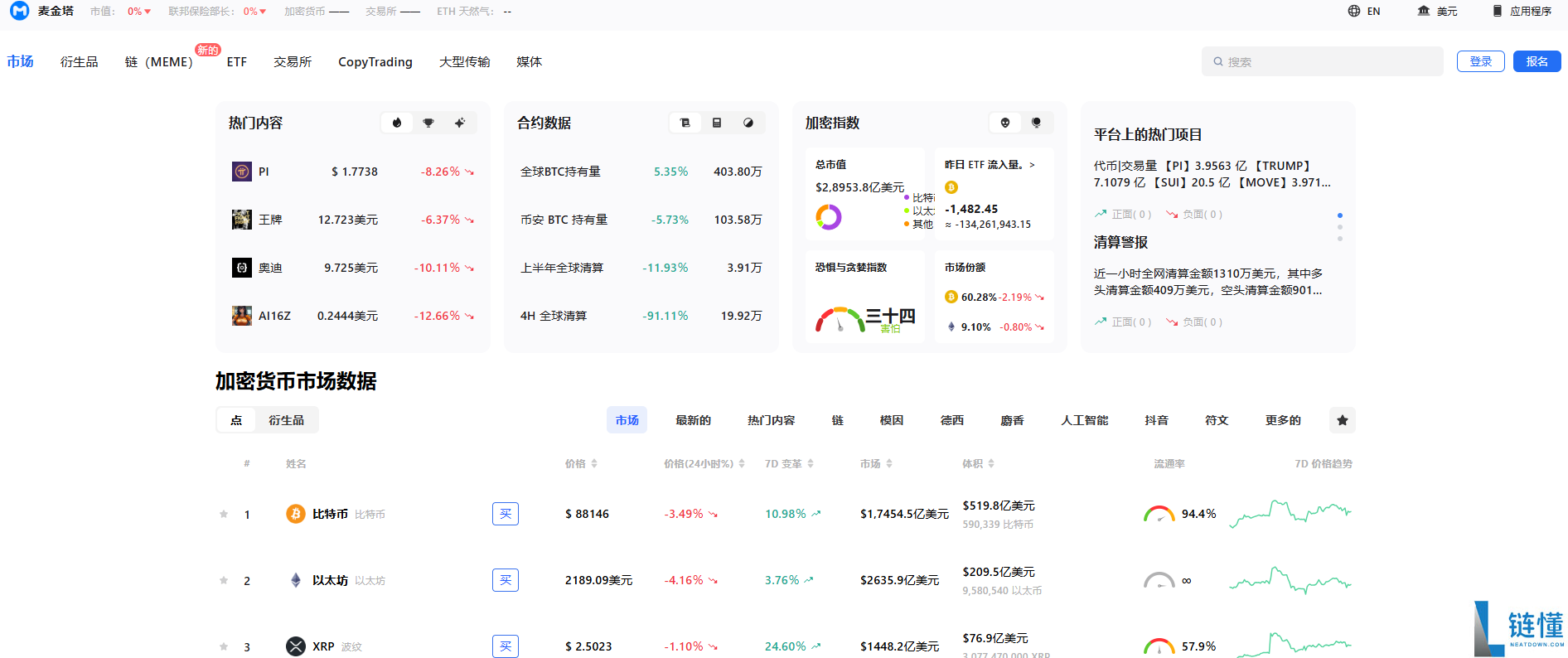Sort table by 体积 volume column
Image resolution: width=1568 pixels, height=658 pixels.
click(978, 463)
